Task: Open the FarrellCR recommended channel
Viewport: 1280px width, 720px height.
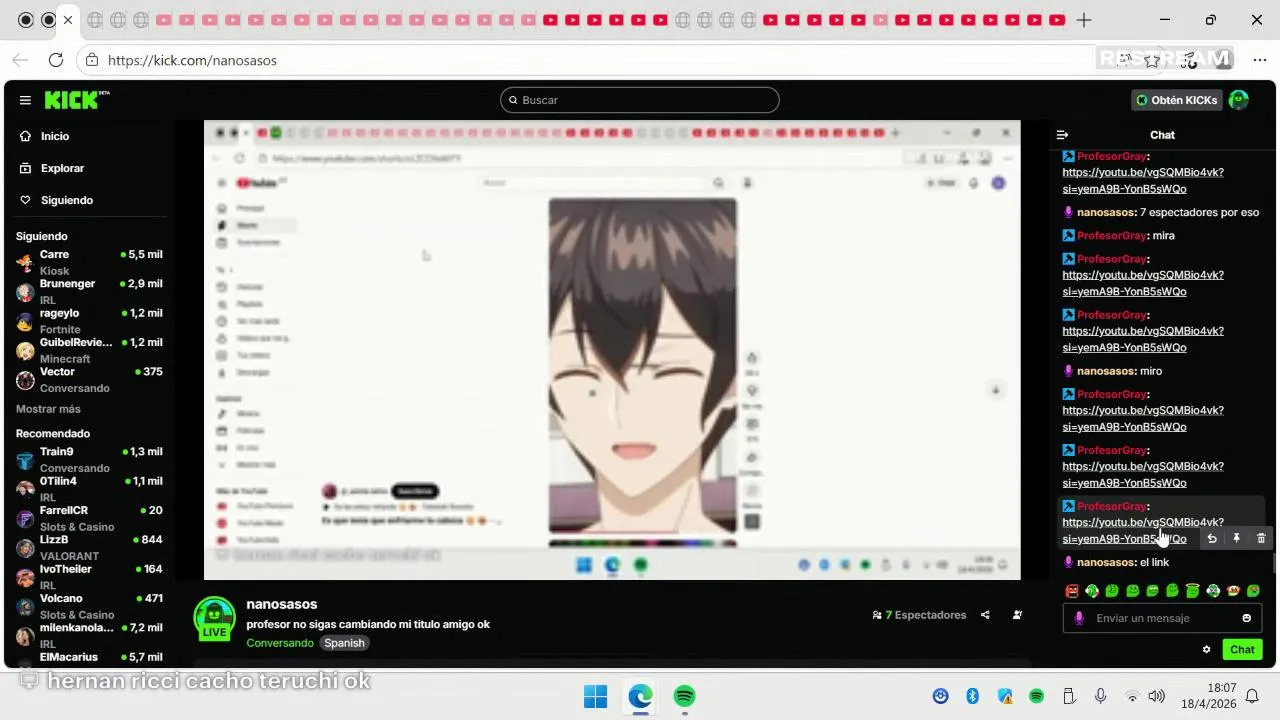Action: (x=90, y=518)
